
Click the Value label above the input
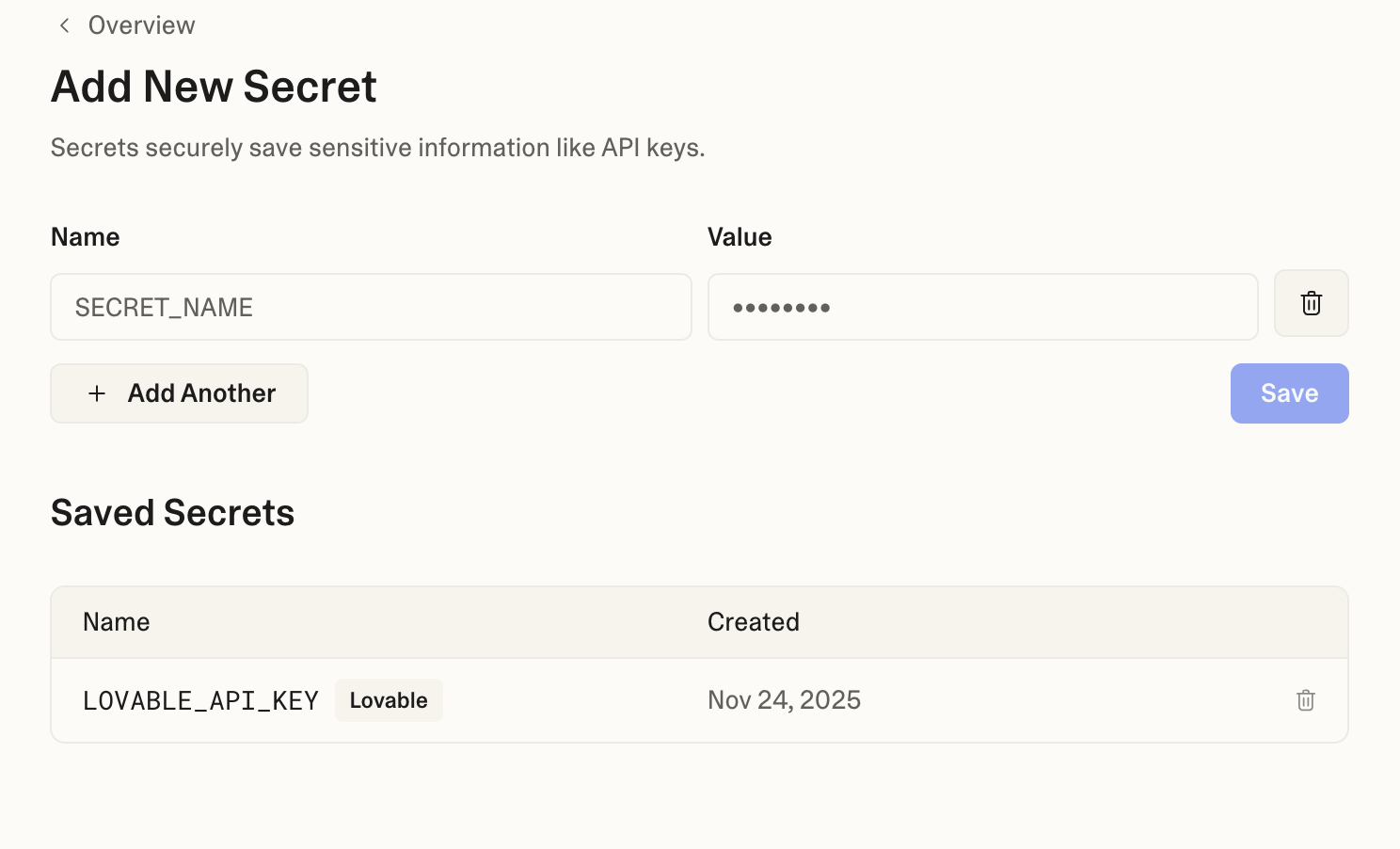(740, 237)
